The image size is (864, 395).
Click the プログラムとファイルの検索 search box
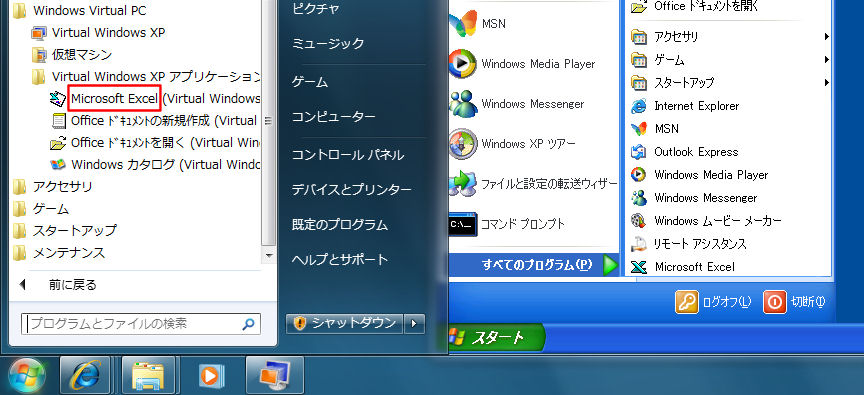pos(141,324)
